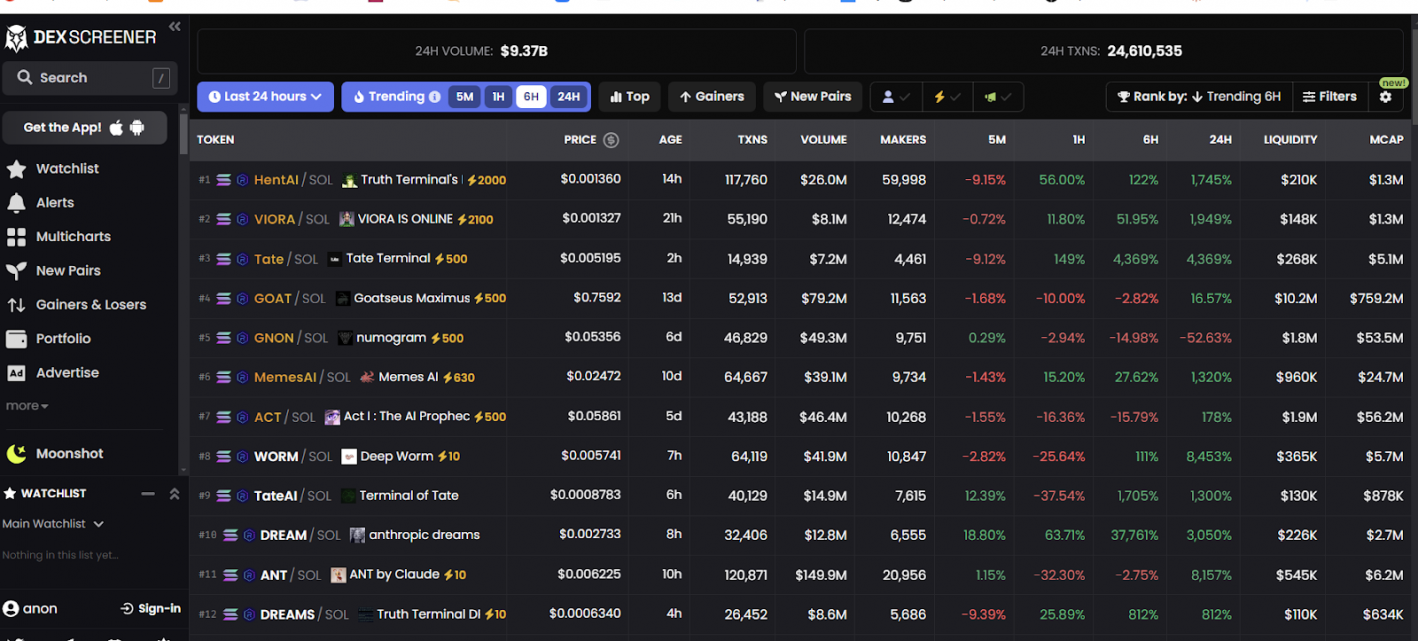Screen dimensions: 1418x641
Task: Open the Last 24 hours dropdown
Action: 265,97
